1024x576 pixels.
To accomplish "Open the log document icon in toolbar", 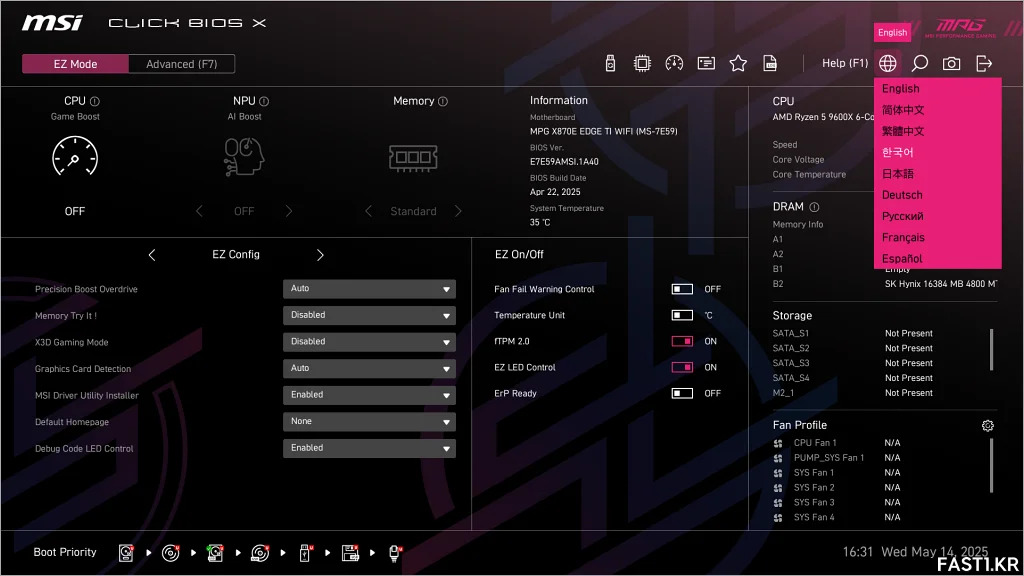I will coord(770,63).
